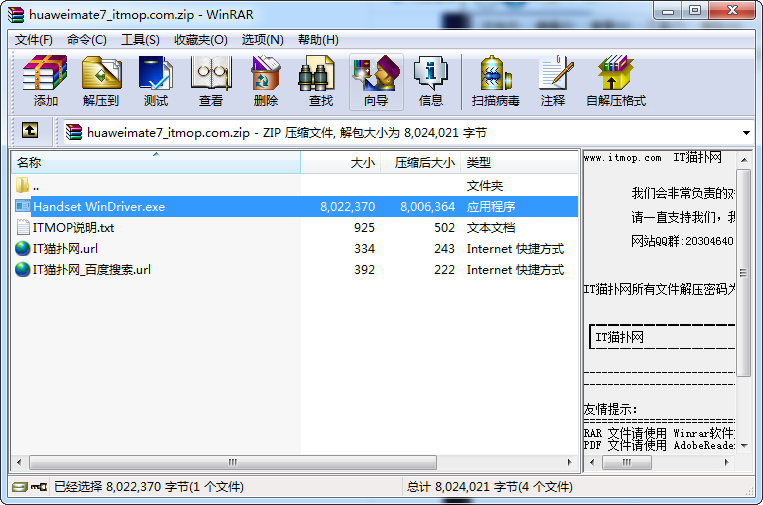Image resolution: width=763 pixels, height=505 pixels.
Task: Click type 文本文档 cell
Action: 490,228
